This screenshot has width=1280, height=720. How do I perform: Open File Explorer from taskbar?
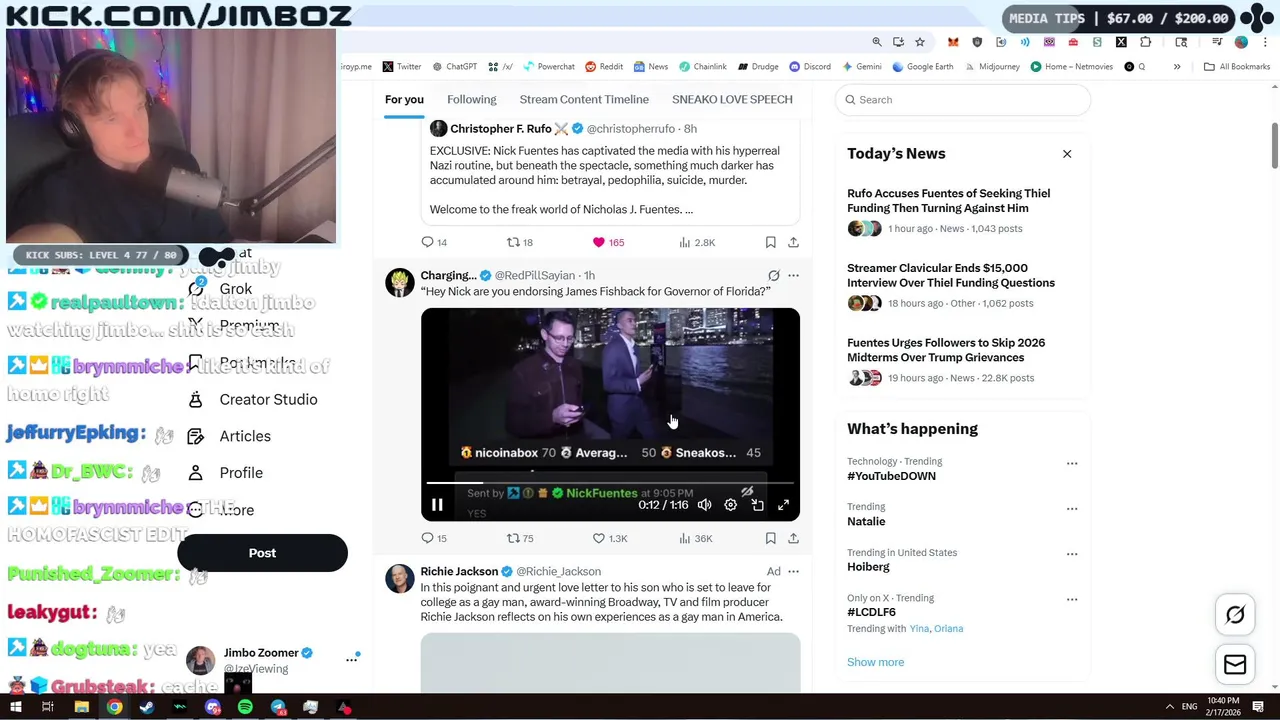(81, 707)
